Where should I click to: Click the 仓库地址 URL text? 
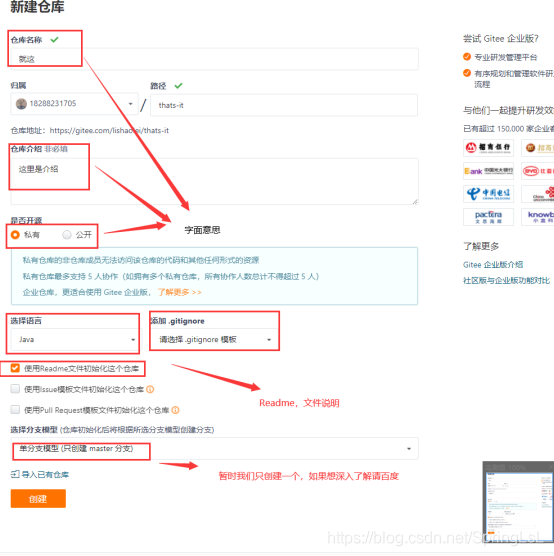109,130
